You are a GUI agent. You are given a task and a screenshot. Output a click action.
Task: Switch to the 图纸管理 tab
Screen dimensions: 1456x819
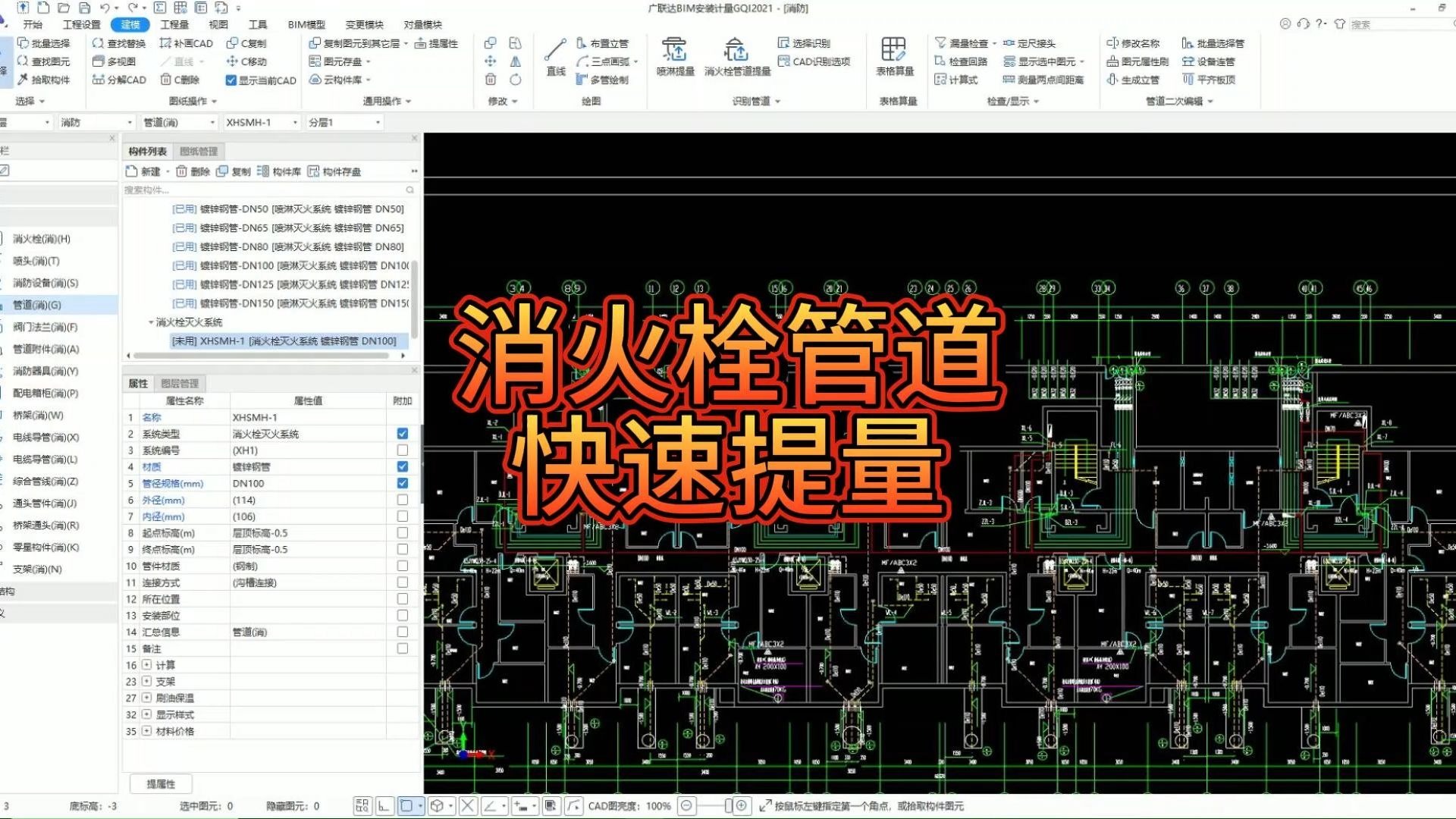click(x=199, y=151)
